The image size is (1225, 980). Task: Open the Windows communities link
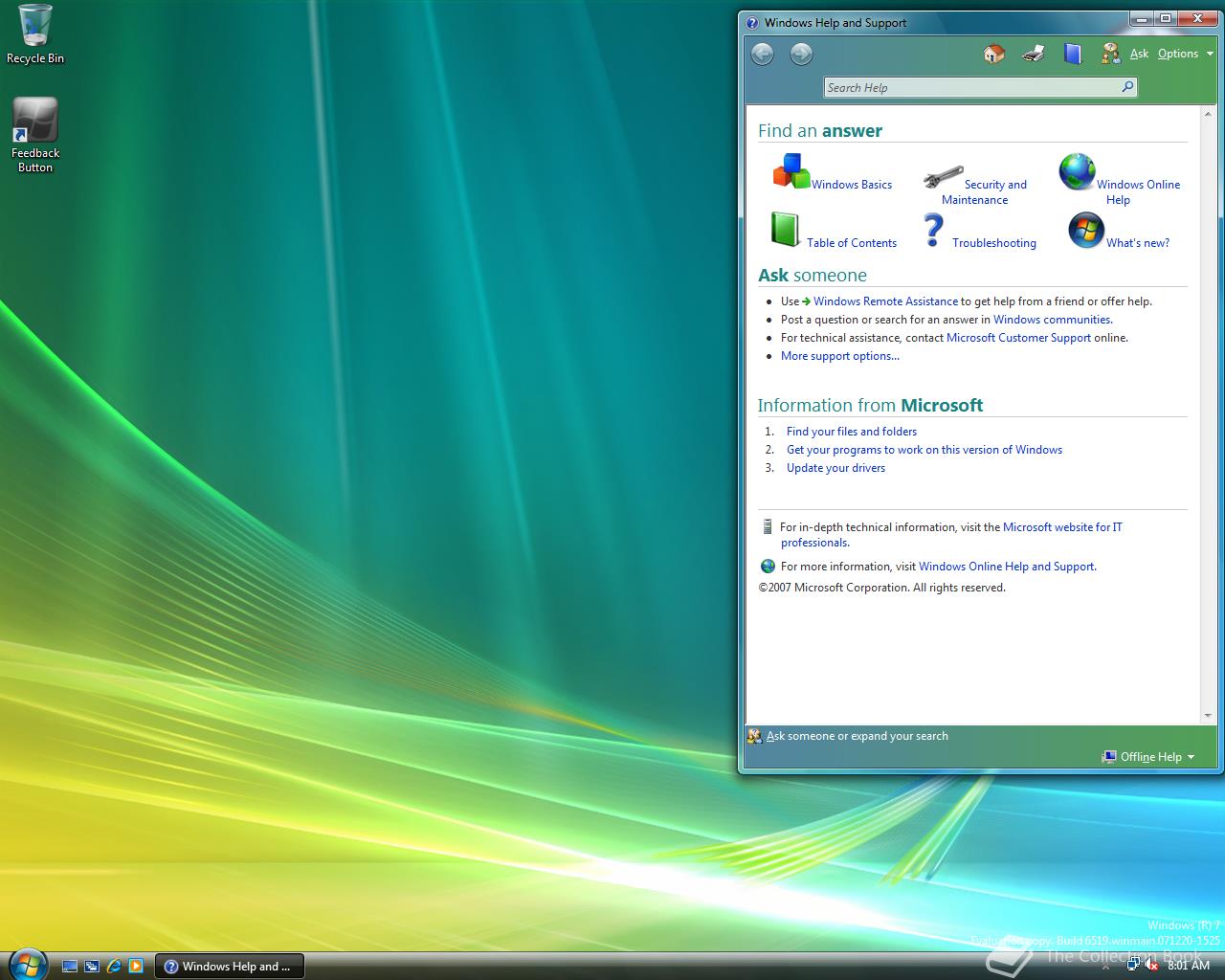pyautogui.click(x=1052, y=320)
